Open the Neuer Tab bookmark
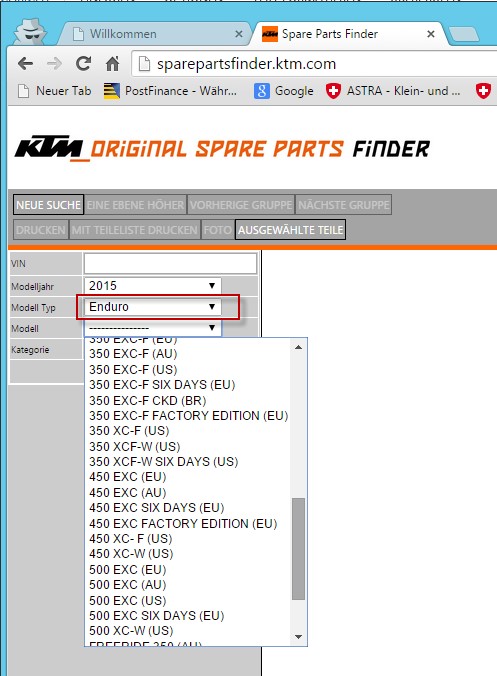Screen dimensions: 497x676 54,91
